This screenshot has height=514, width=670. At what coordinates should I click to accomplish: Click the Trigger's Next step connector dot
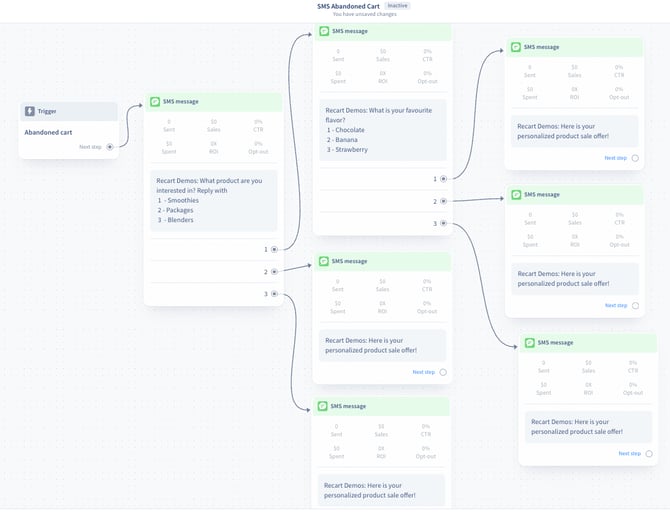coord(110,147)
